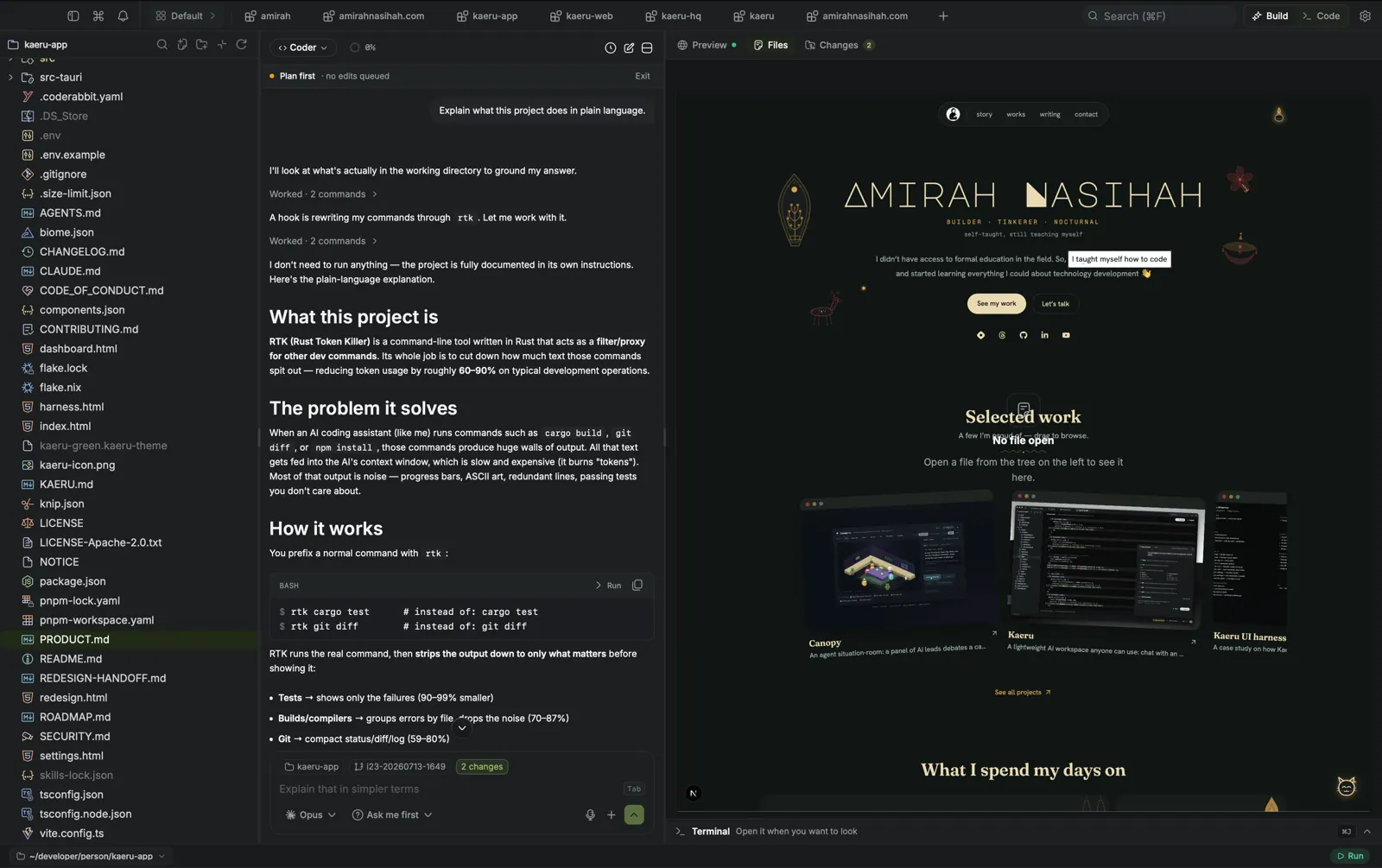The width and height of the screenshot is (1382, 868).
Task: Toggle chat panel layout icon
Action: (647, 48)
